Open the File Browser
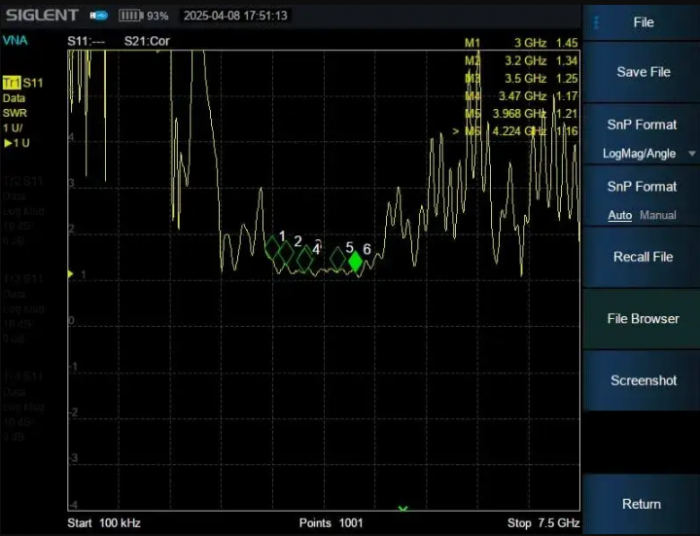700x536 pixels. (x=641, y=319)
